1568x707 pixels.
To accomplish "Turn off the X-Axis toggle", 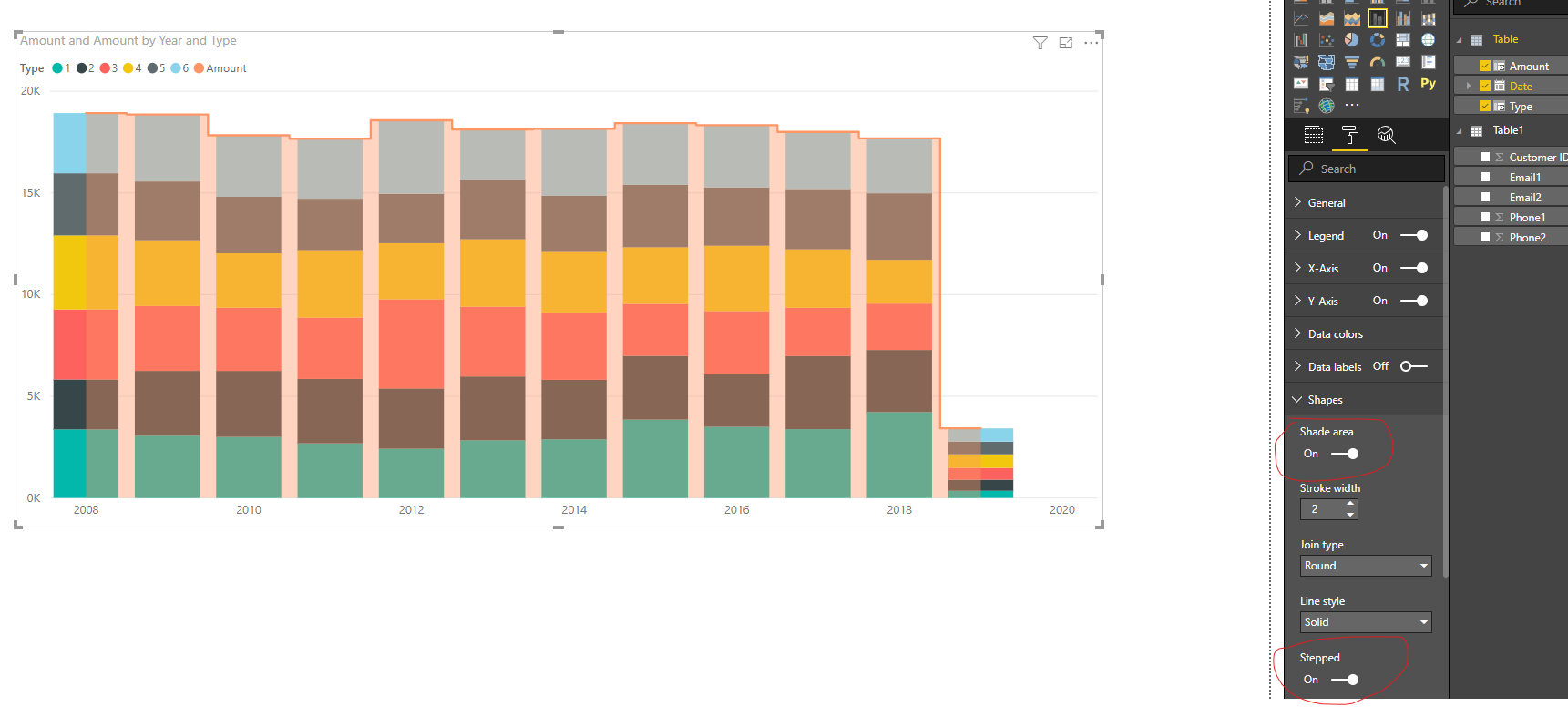I will coord(1414,268).
